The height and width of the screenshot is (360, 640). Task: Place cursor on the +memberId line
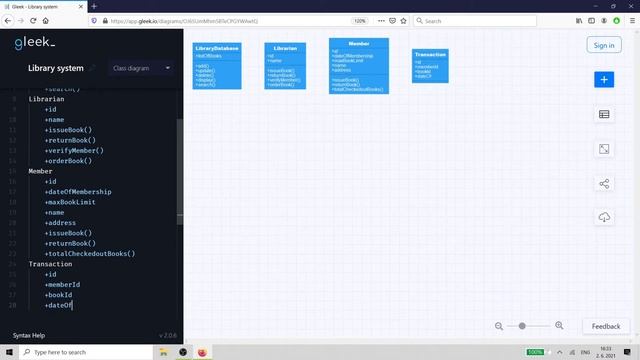pyautogui.click(x=62, y=284)
